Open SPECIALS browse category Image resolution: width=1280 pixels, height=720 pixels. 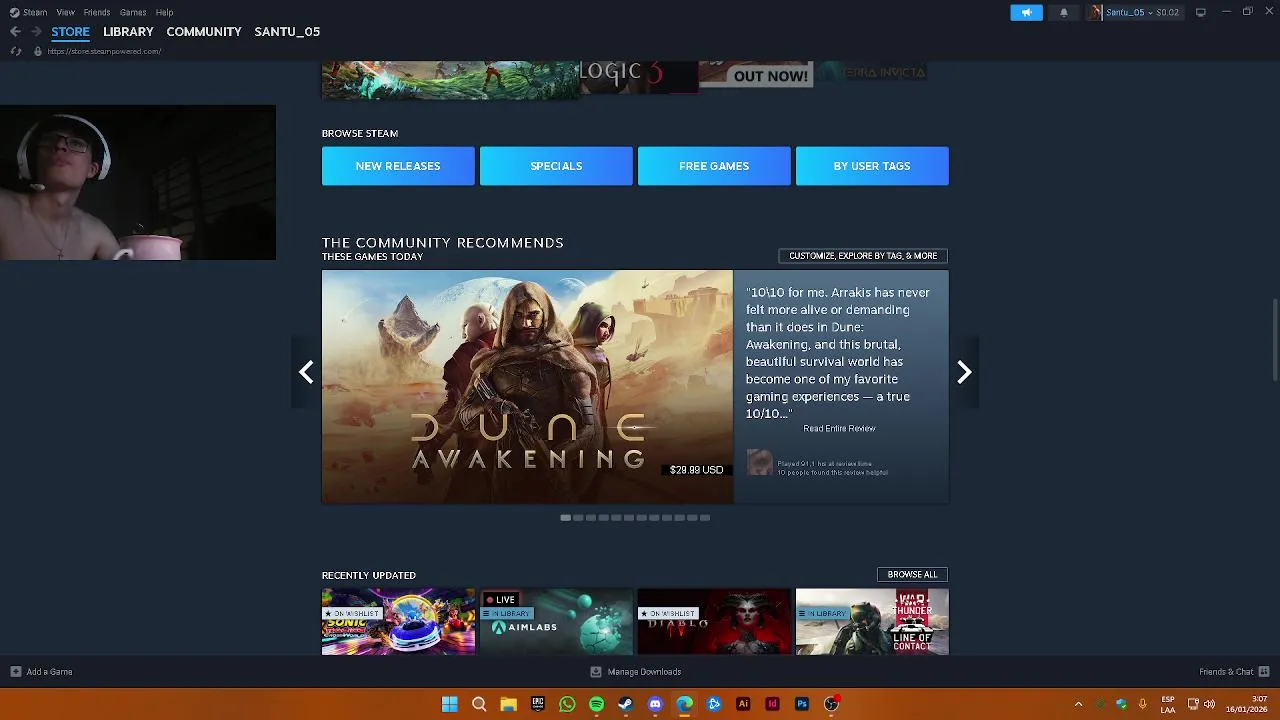[556, 166]
